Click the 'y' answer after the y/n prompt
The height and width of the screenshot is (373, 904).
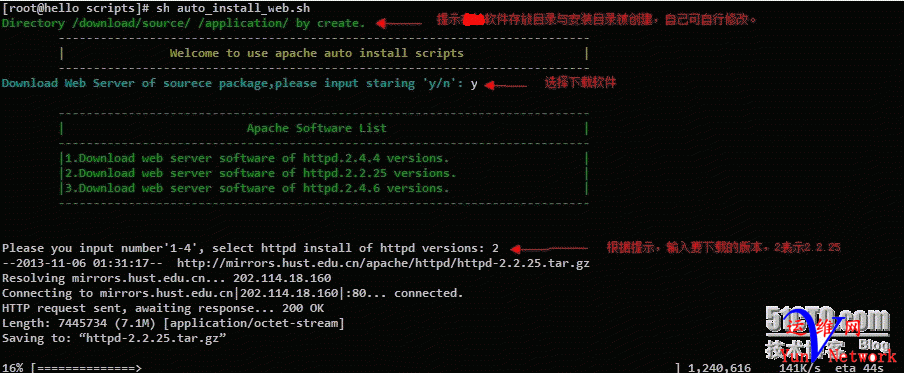pyautogui.click(x=474, y=84)
